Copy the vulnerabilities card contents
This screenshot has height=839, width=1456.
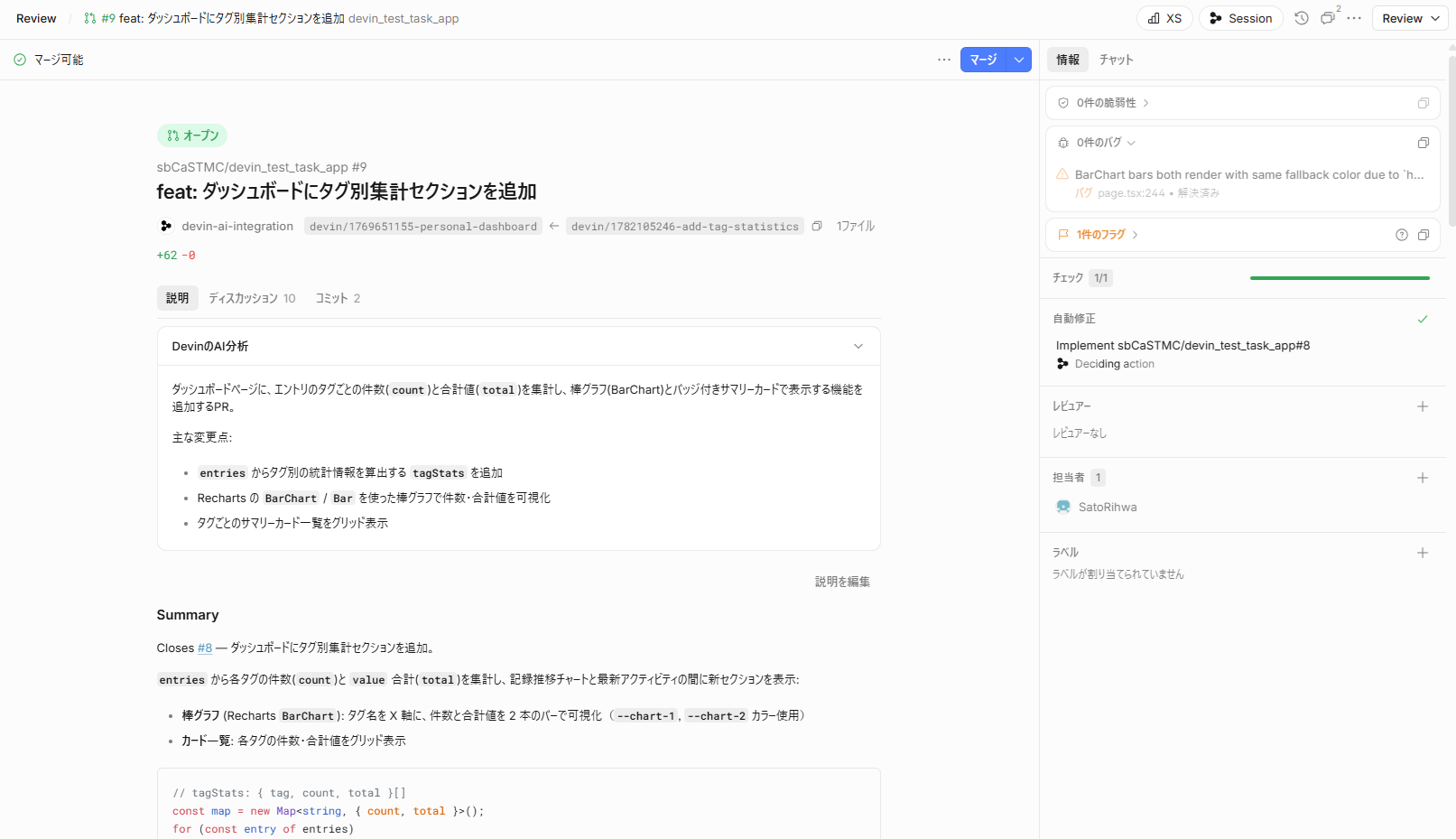(x=1424, y=103)
